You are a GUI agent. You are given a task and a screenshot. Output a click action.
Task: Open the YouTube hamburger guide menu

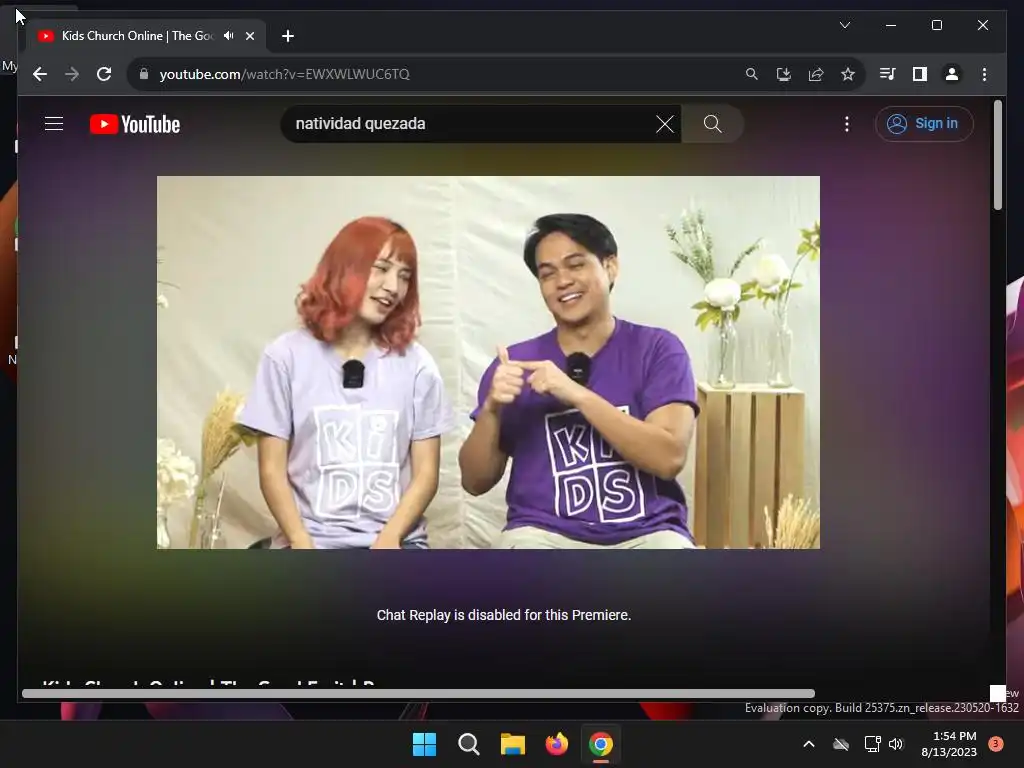point(54,123)
